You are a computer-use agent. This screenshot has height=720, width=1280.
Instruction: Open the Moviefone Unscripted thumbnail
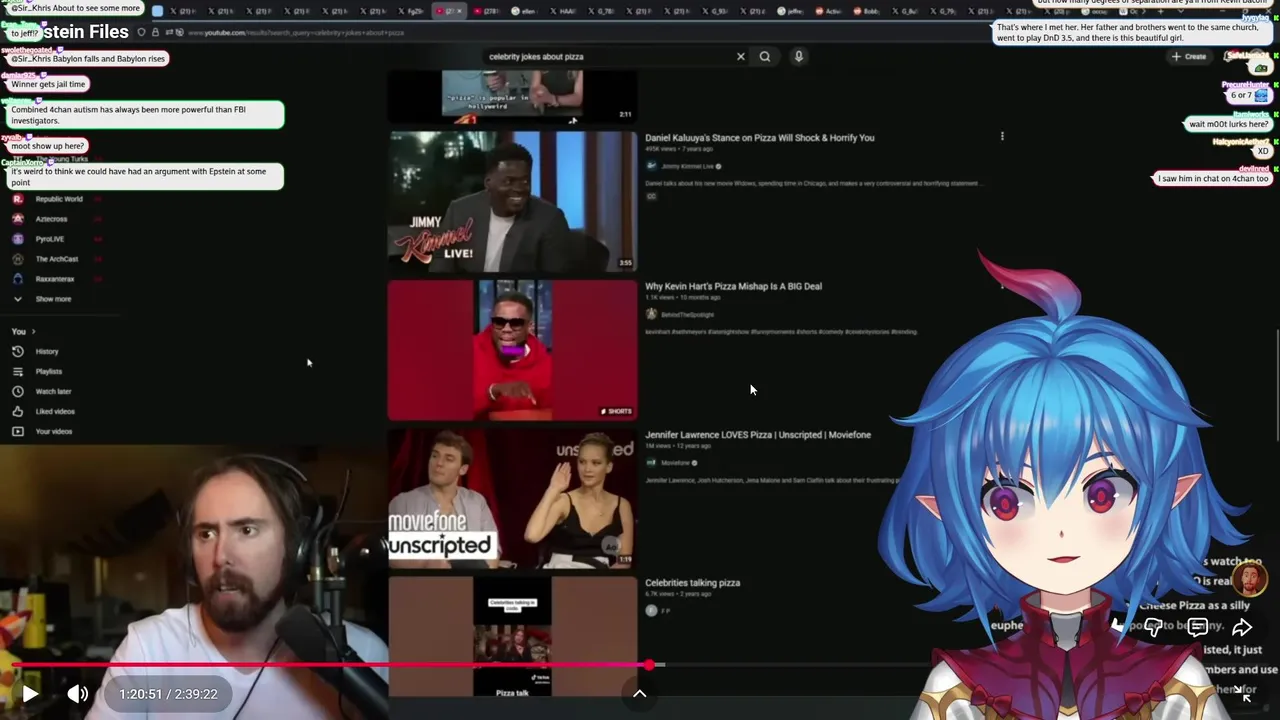click(512, 499)
